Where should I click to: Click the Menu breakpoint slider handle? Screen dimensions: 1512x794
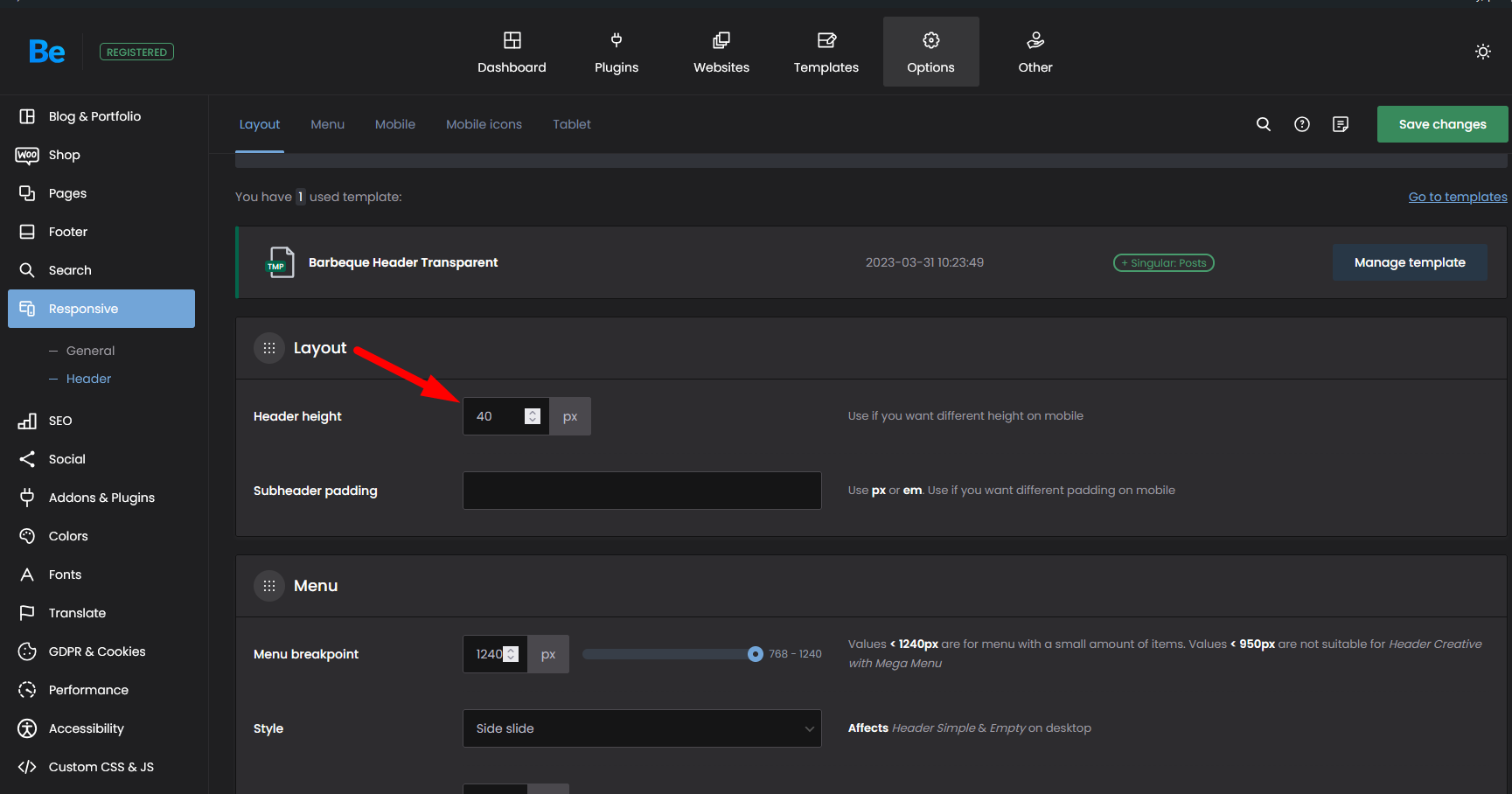(756, 654)
